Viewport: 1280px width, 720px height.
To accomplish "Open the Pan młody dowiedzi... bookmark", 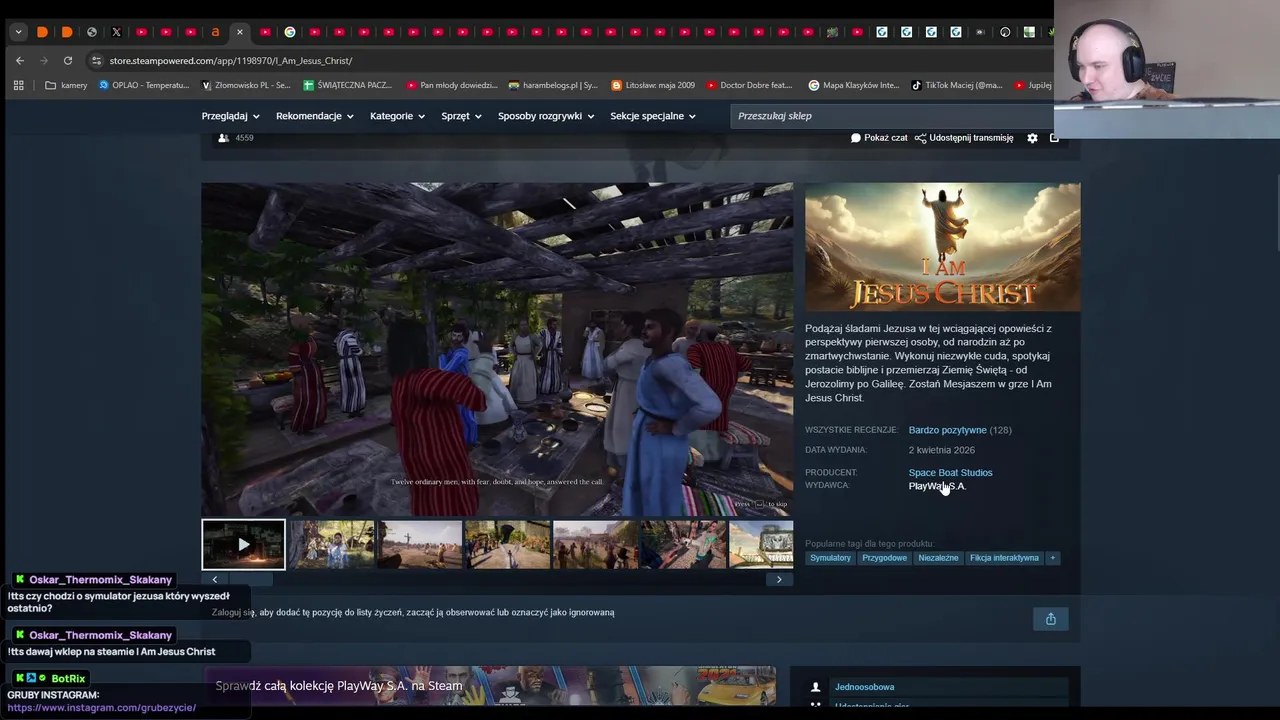I will click(451, 85).
